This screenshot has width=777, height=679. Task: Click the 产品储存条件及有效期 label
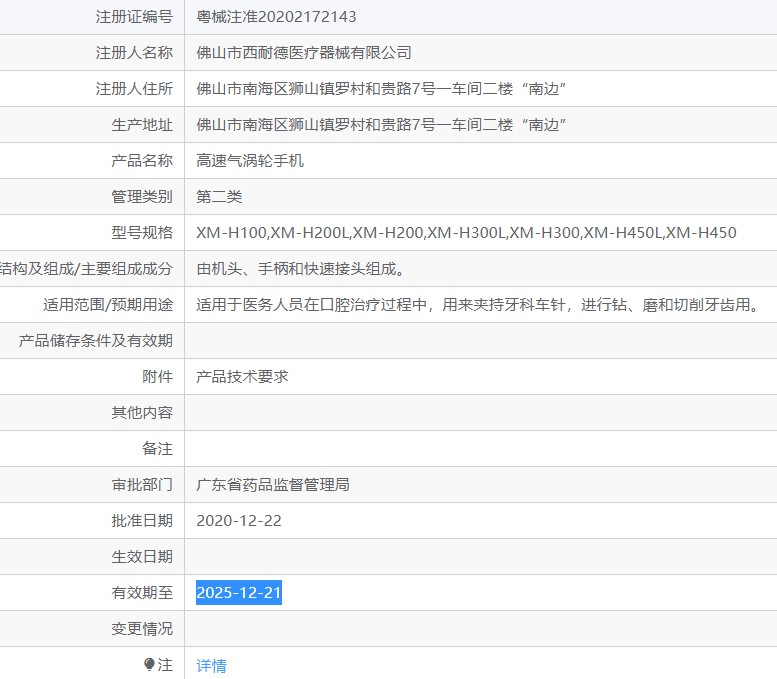click(x=96, y=340)
